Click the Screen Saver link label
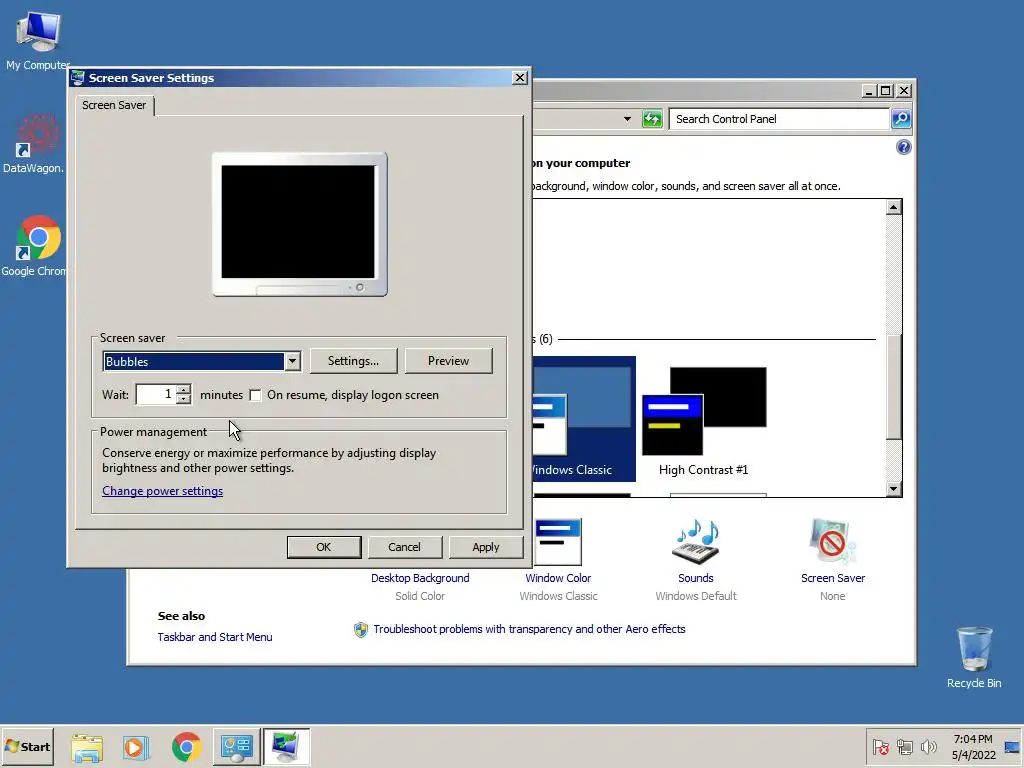Viewport: 1024px width, 768px height. pyautogui.click(x=833, y=578)
